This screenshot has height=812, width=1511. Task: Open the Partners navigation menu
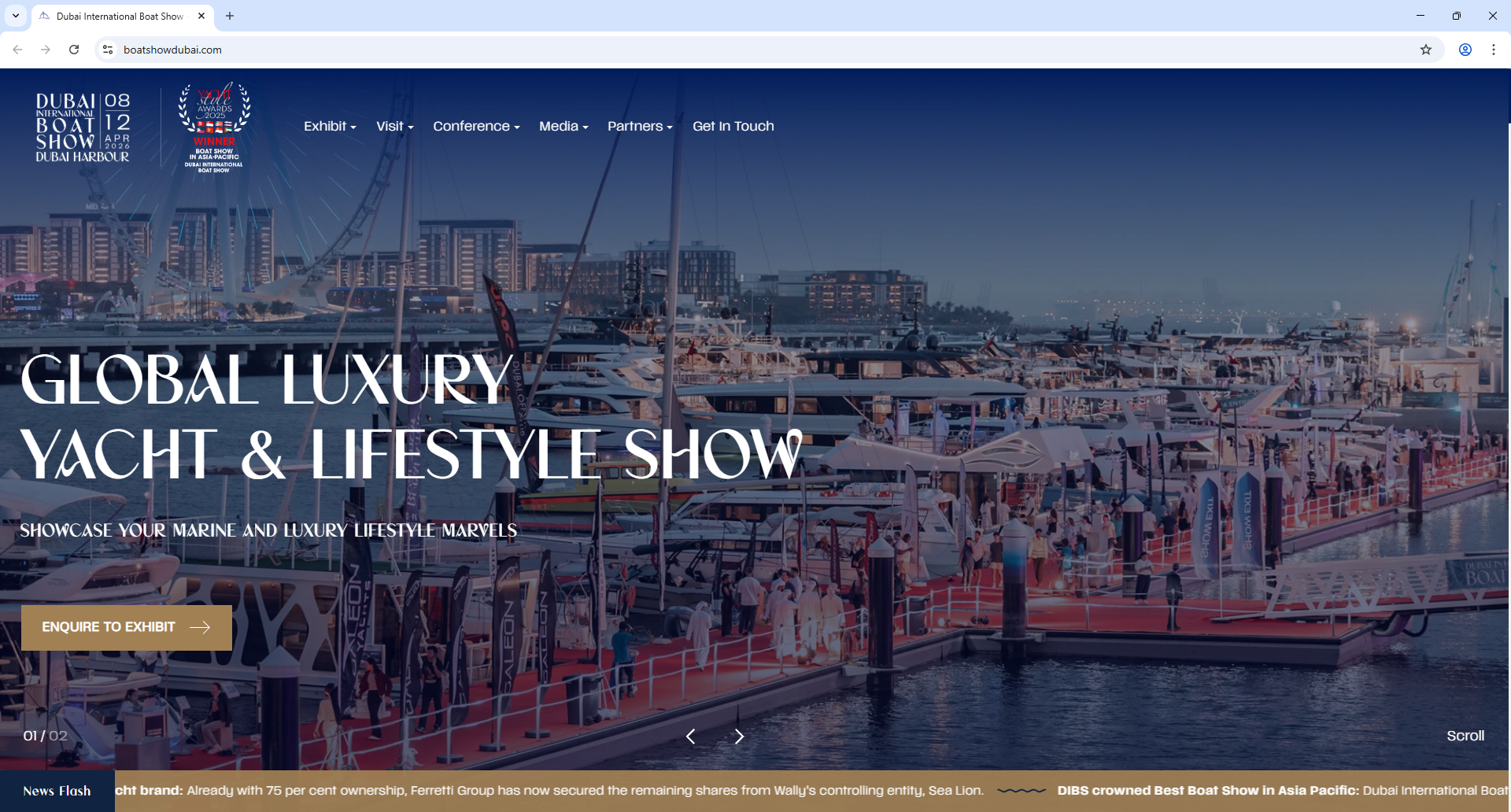(x=639, y=126)
